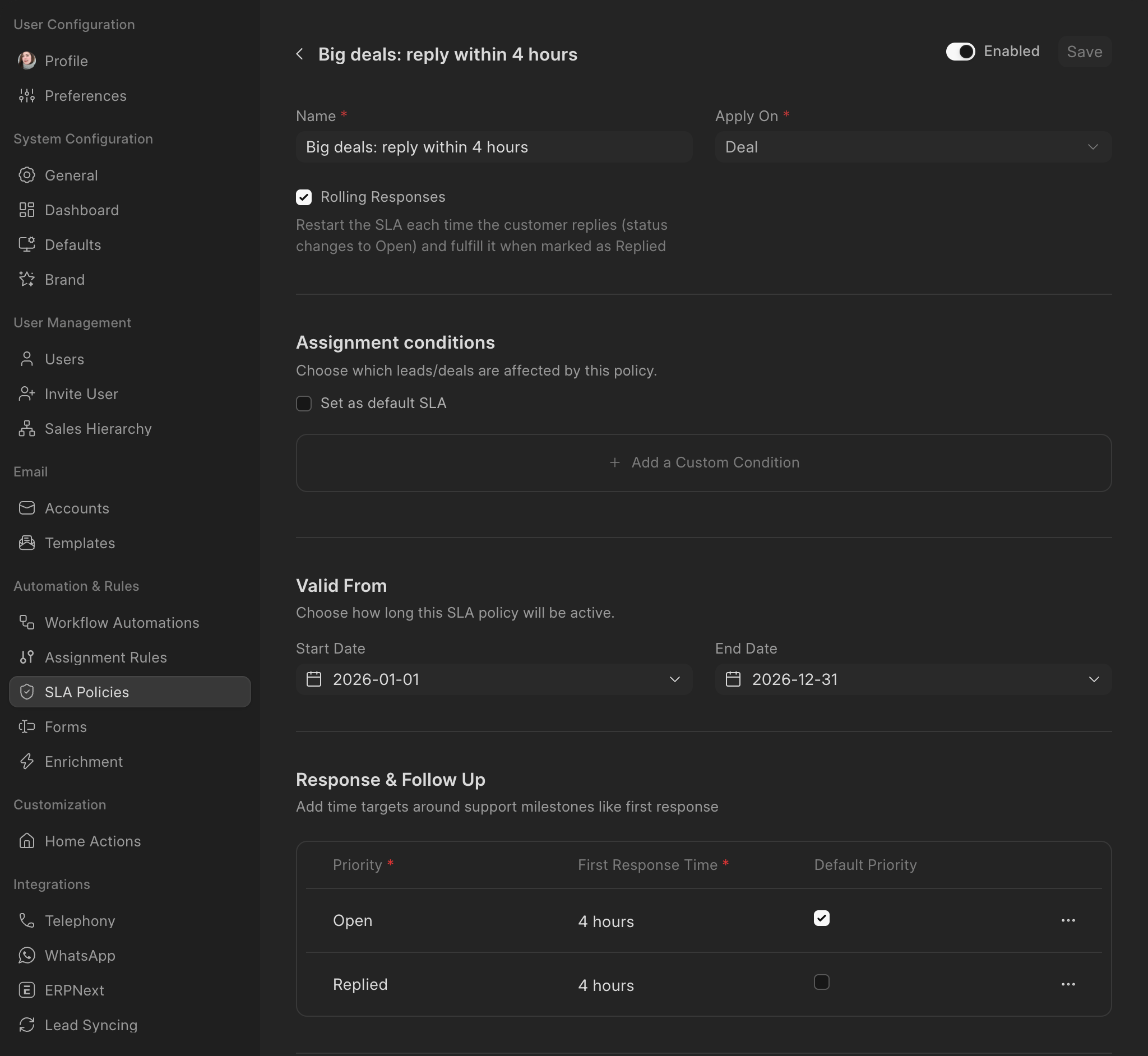Open SLA Policies in the sidebar
The height and width of the screenshot is (1056, 1148).
point(129,692)
